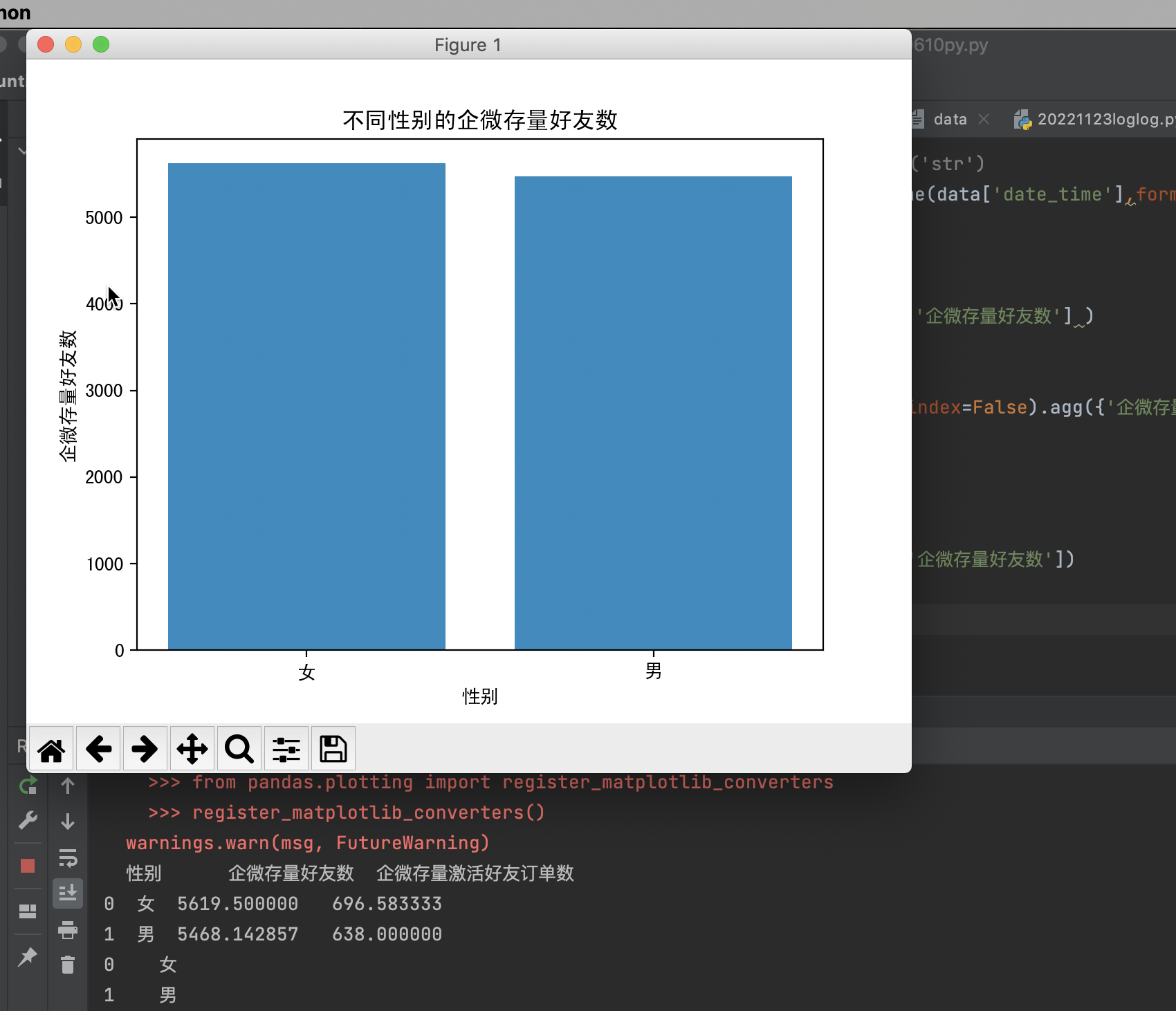Open the configure subplots panel

(x=286, y=748)
